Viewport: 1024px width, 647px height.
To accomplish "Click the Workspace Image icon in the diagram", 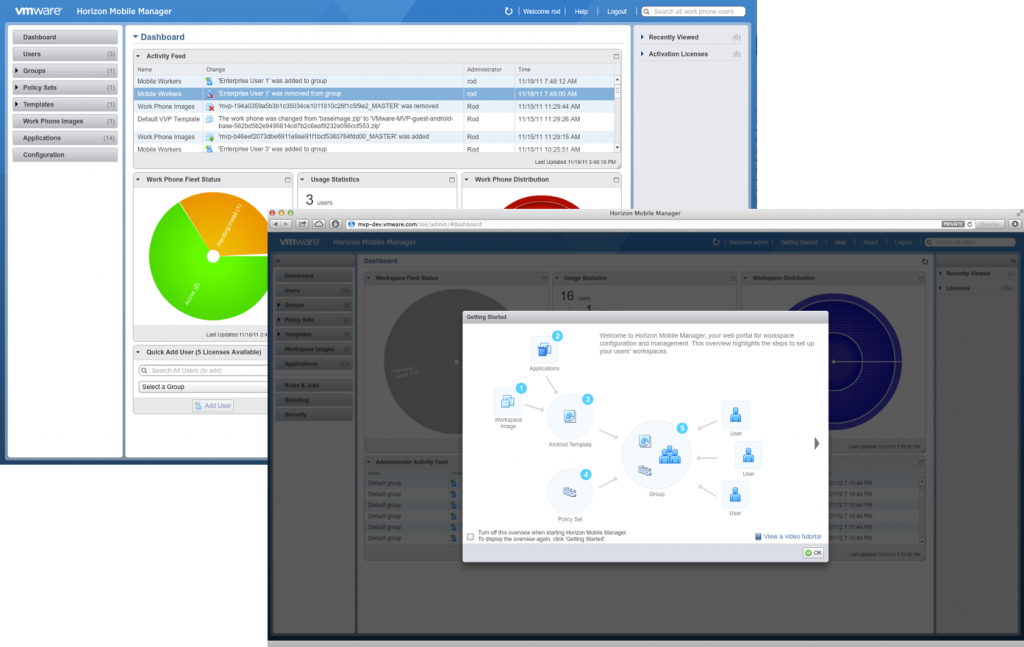I will point(507,402).
